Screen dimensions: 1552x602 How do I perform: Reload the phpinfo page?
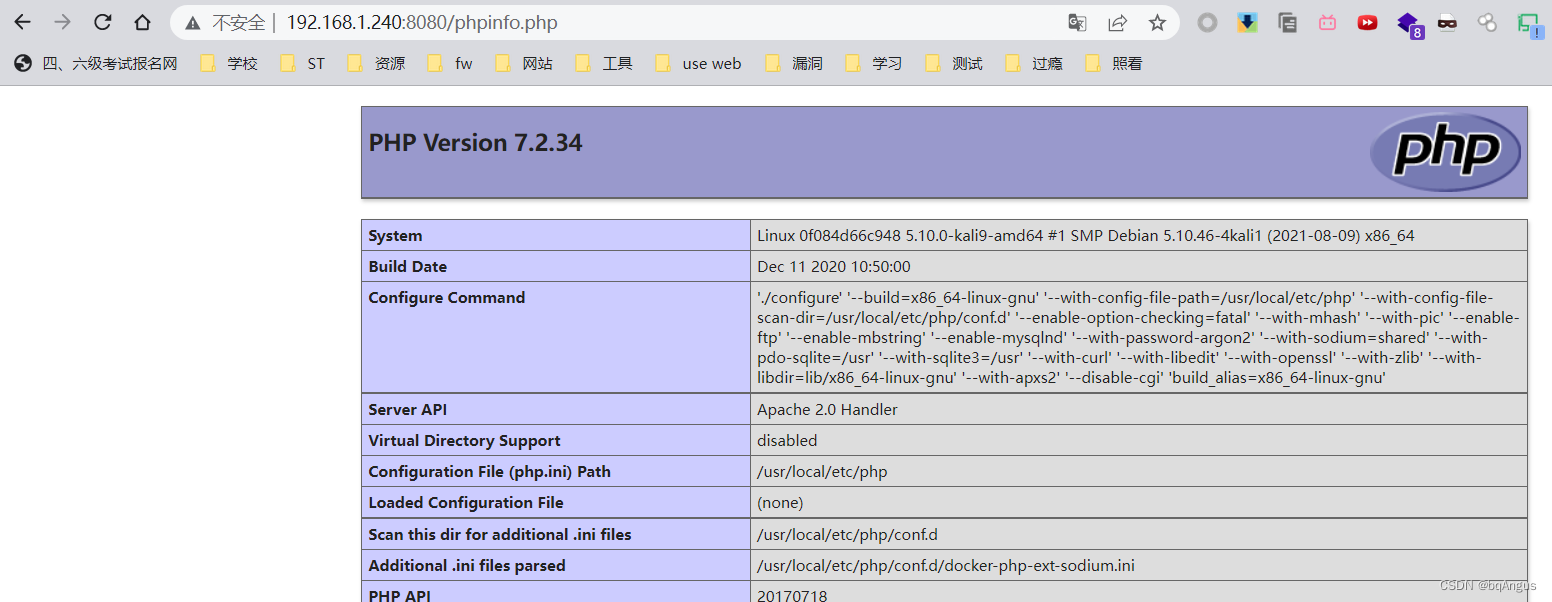click(102, 22)
